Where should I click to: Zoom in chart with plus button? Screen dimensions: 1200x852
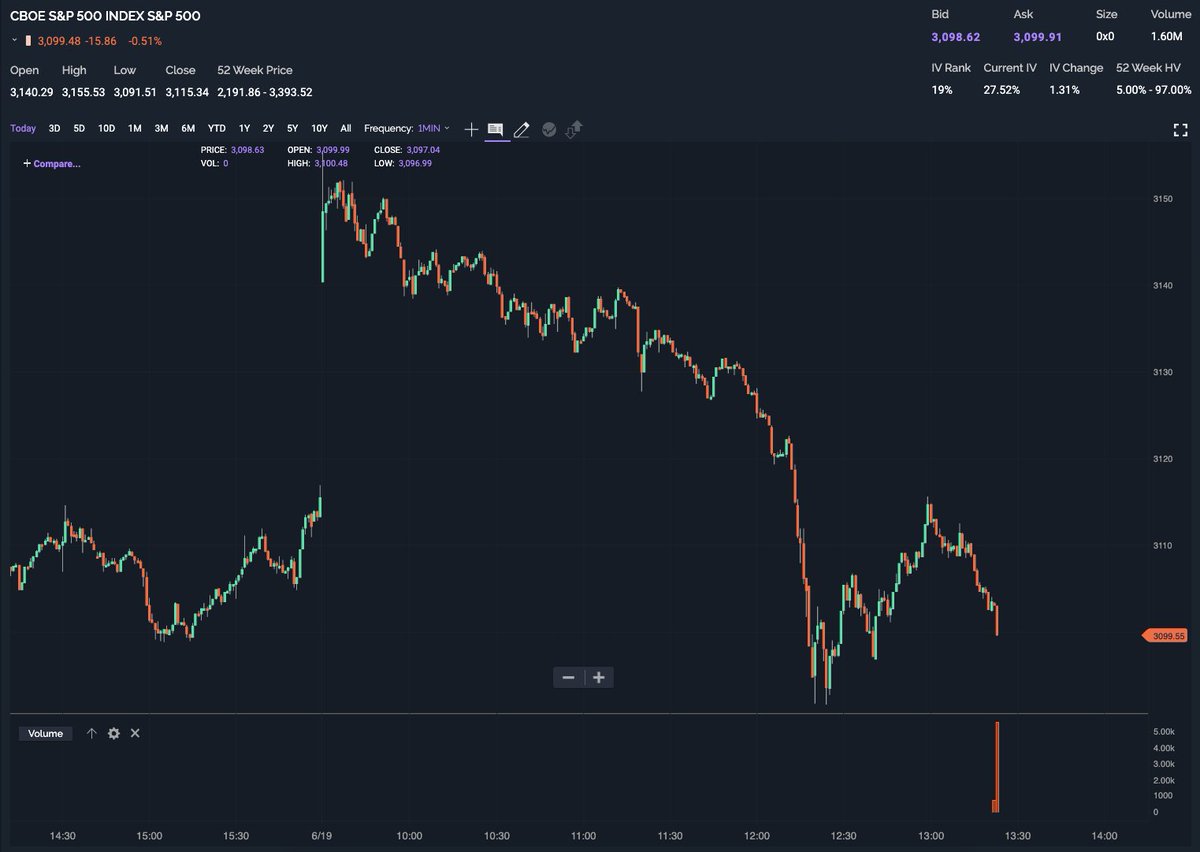tap(599, 677)
